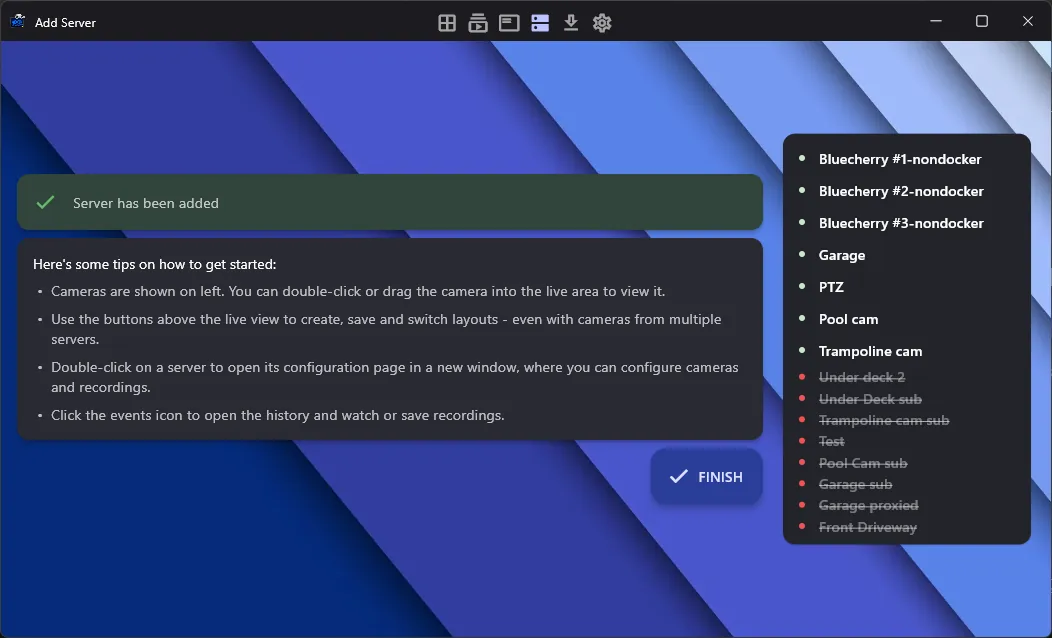Click disabled Pool Cam sub entry
This screenshot has height=638, width=1052.
(x=863, y=463)
